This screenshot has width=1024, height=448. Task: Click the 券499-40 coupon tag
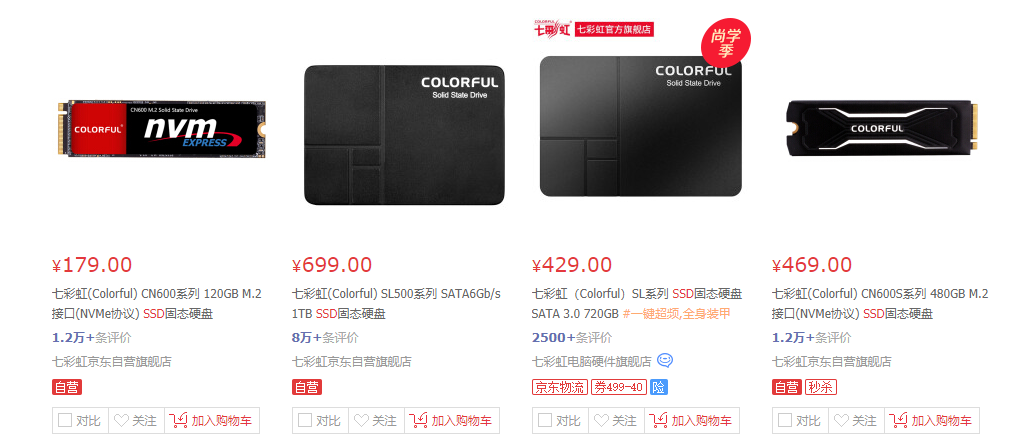619,387
